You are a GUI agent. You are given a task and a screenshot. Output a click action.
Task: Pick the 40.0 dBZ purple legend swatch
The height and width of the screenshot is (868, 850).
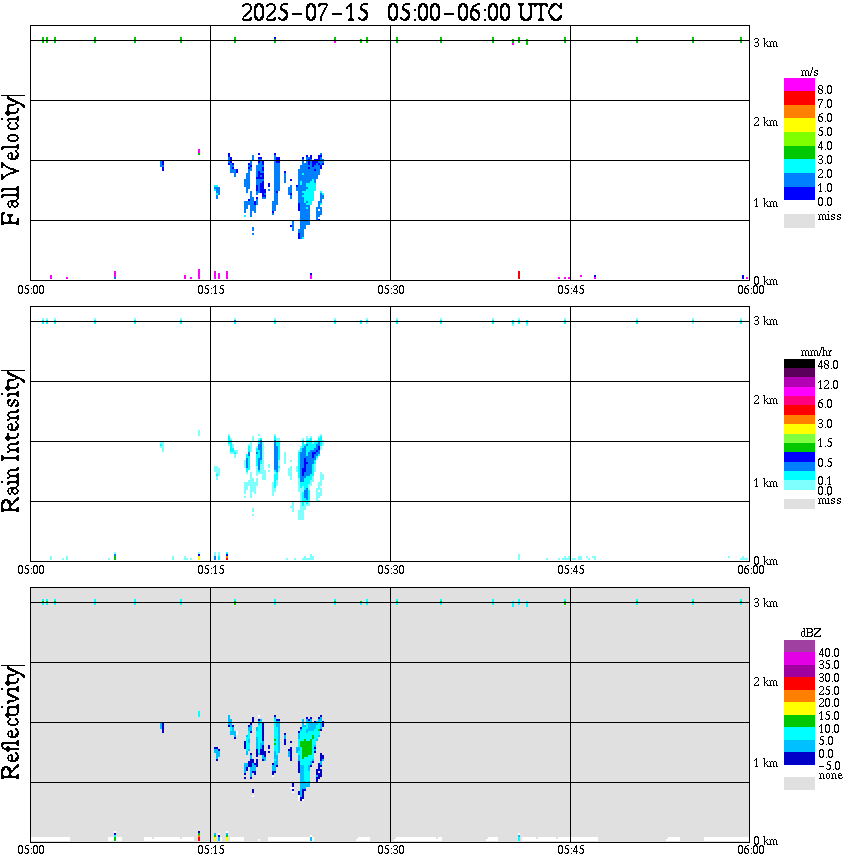click(x=799, y=646)
